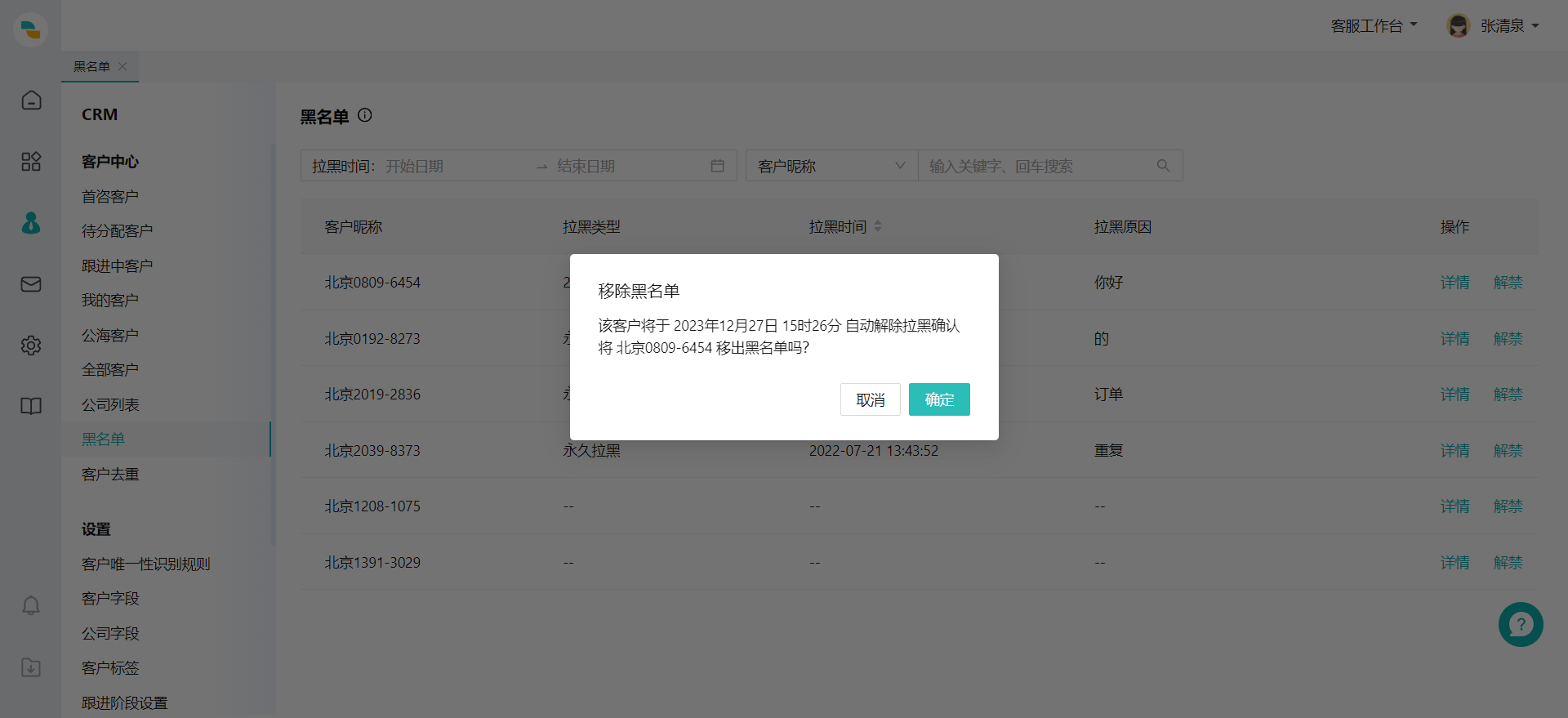Open the apps grid icon
1568x718 pixels.
click(x=31, y=161)
